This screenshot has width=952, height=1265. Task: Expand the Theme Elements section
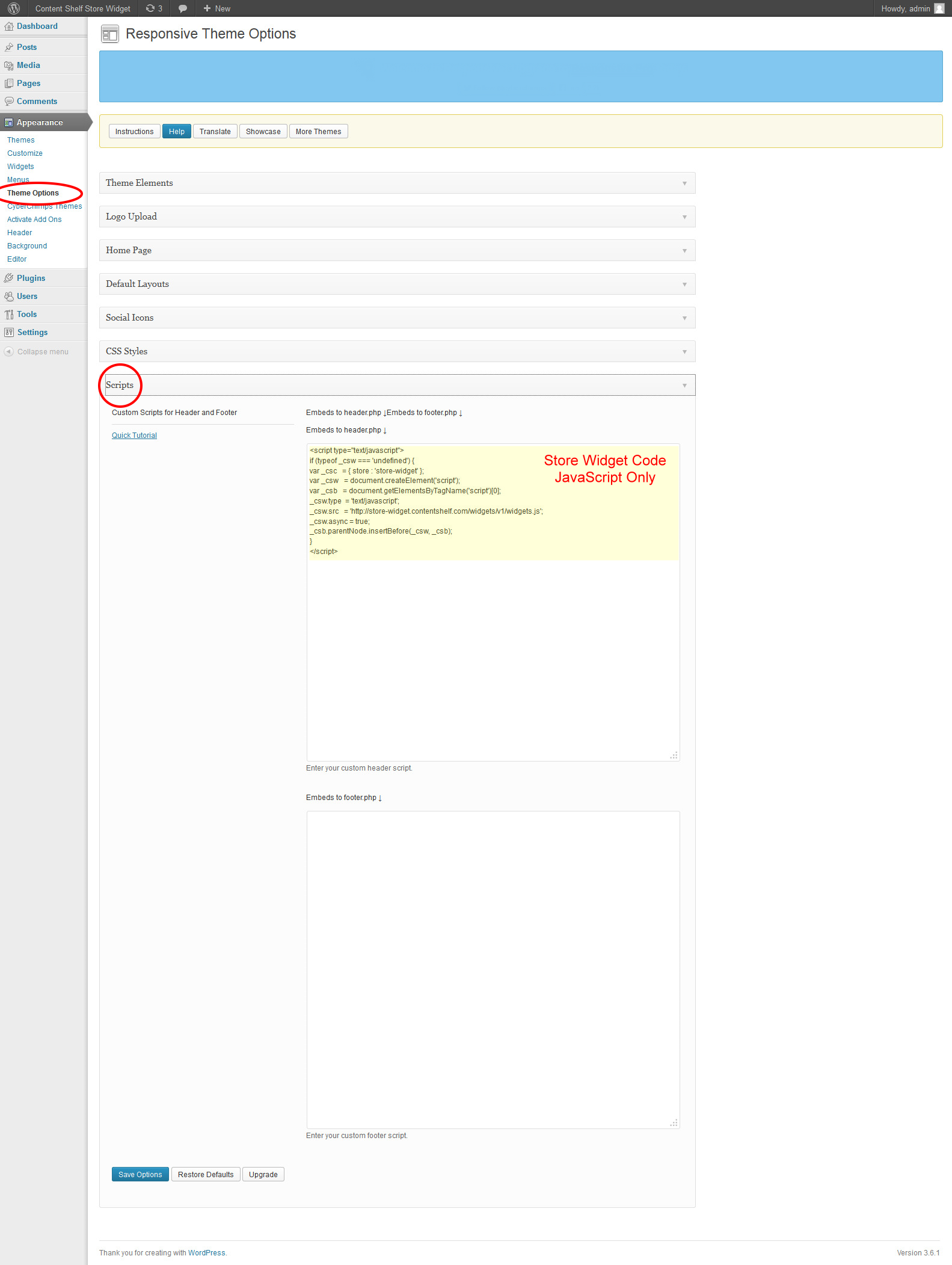(x=397, y=183)
